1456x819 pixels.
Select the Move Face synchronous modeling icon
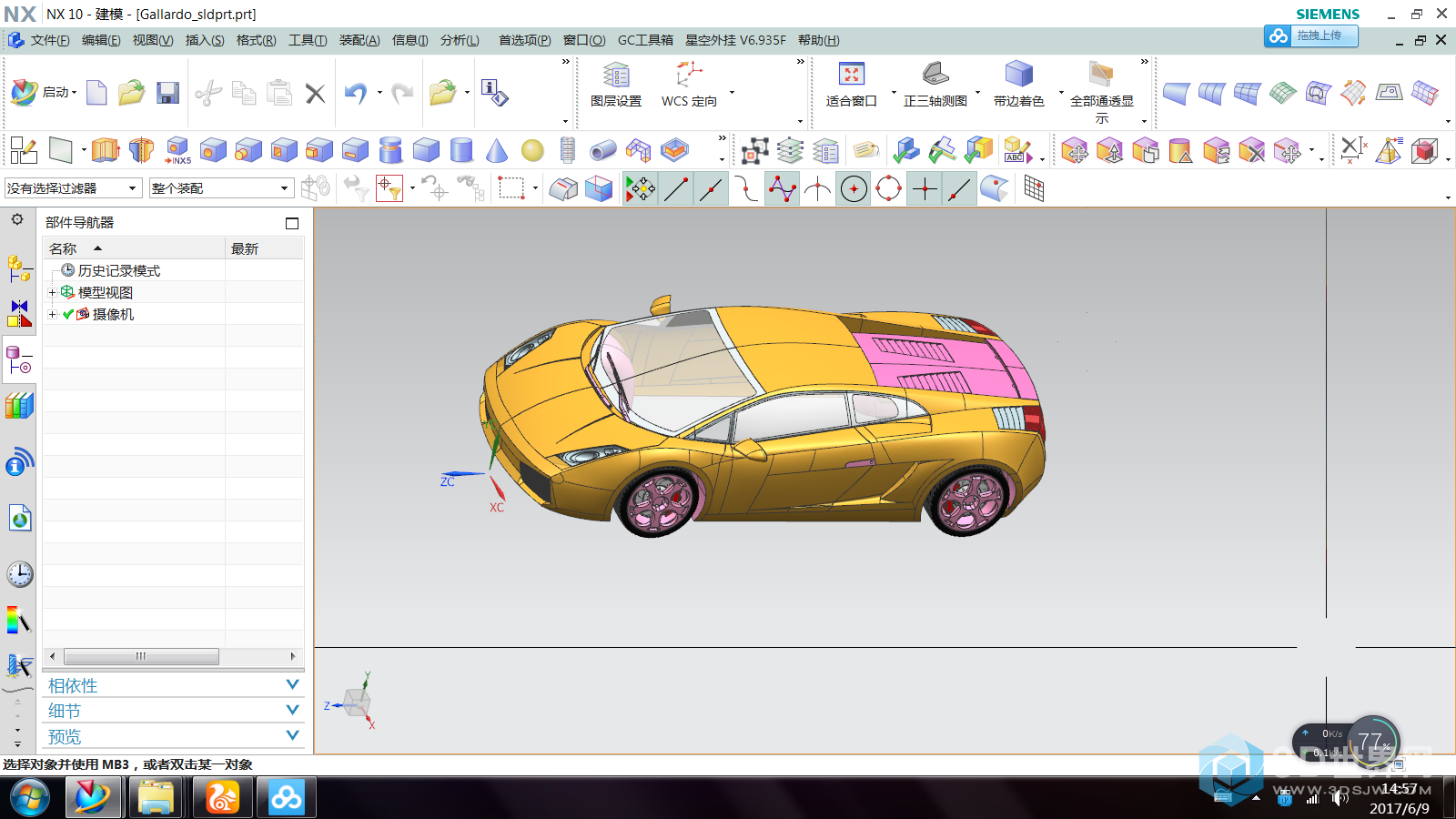1074,150
